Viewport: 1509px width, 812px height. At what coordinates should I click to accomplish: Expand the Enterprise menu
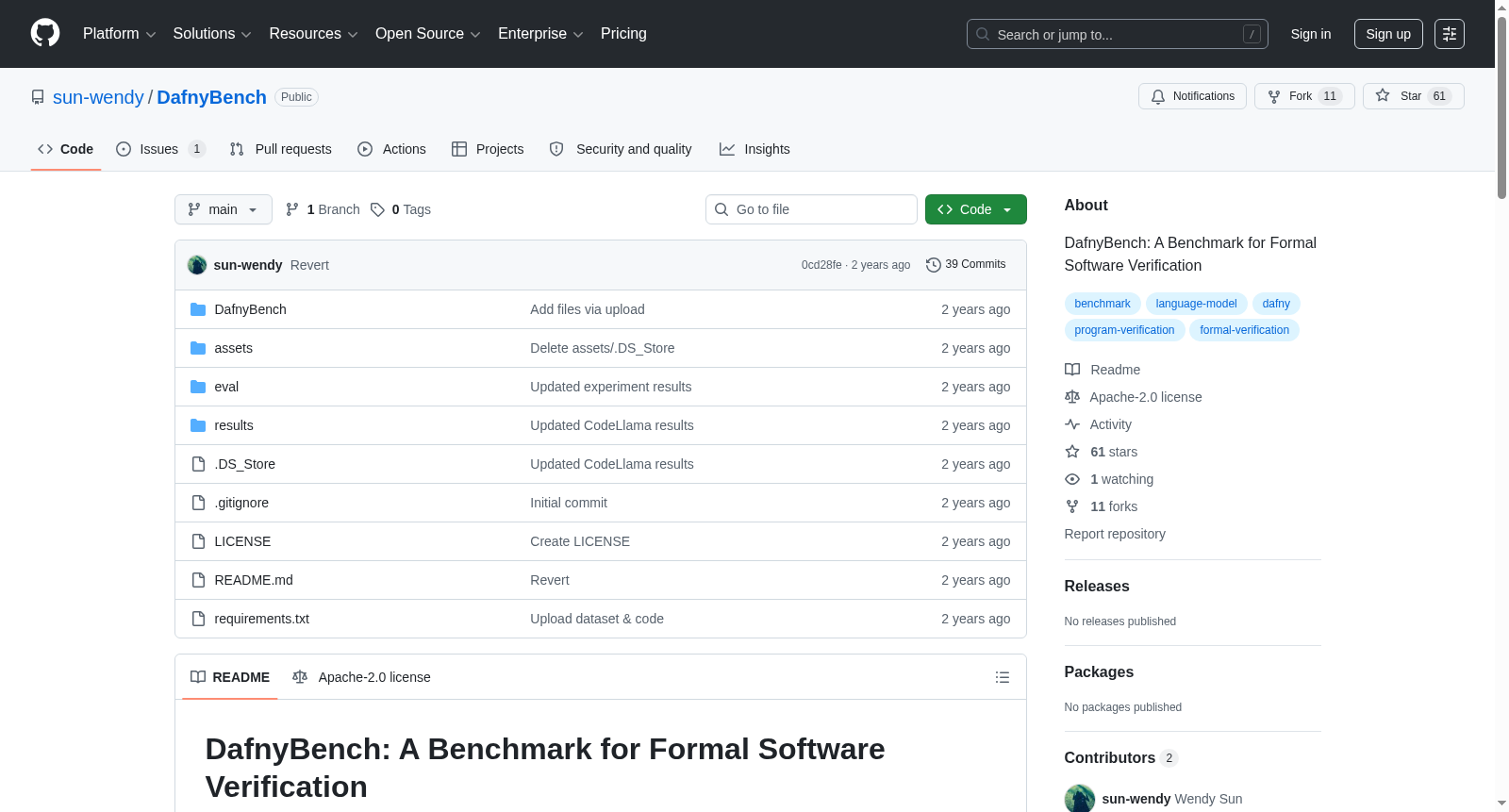tap(540, 34)
